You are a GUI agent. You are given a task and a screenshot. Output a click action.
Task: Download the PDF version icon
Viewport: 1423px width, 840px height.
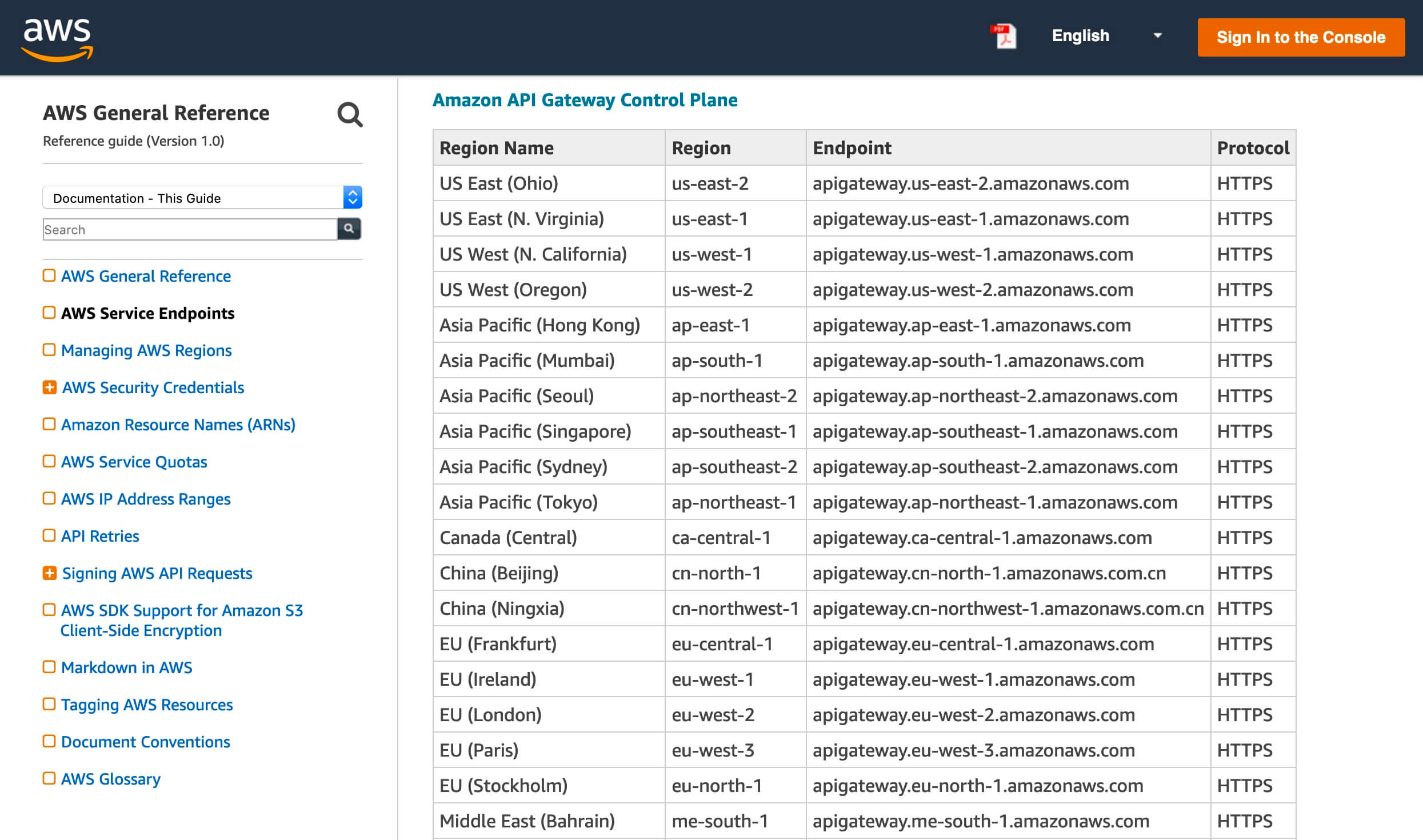pos(1004,37)
